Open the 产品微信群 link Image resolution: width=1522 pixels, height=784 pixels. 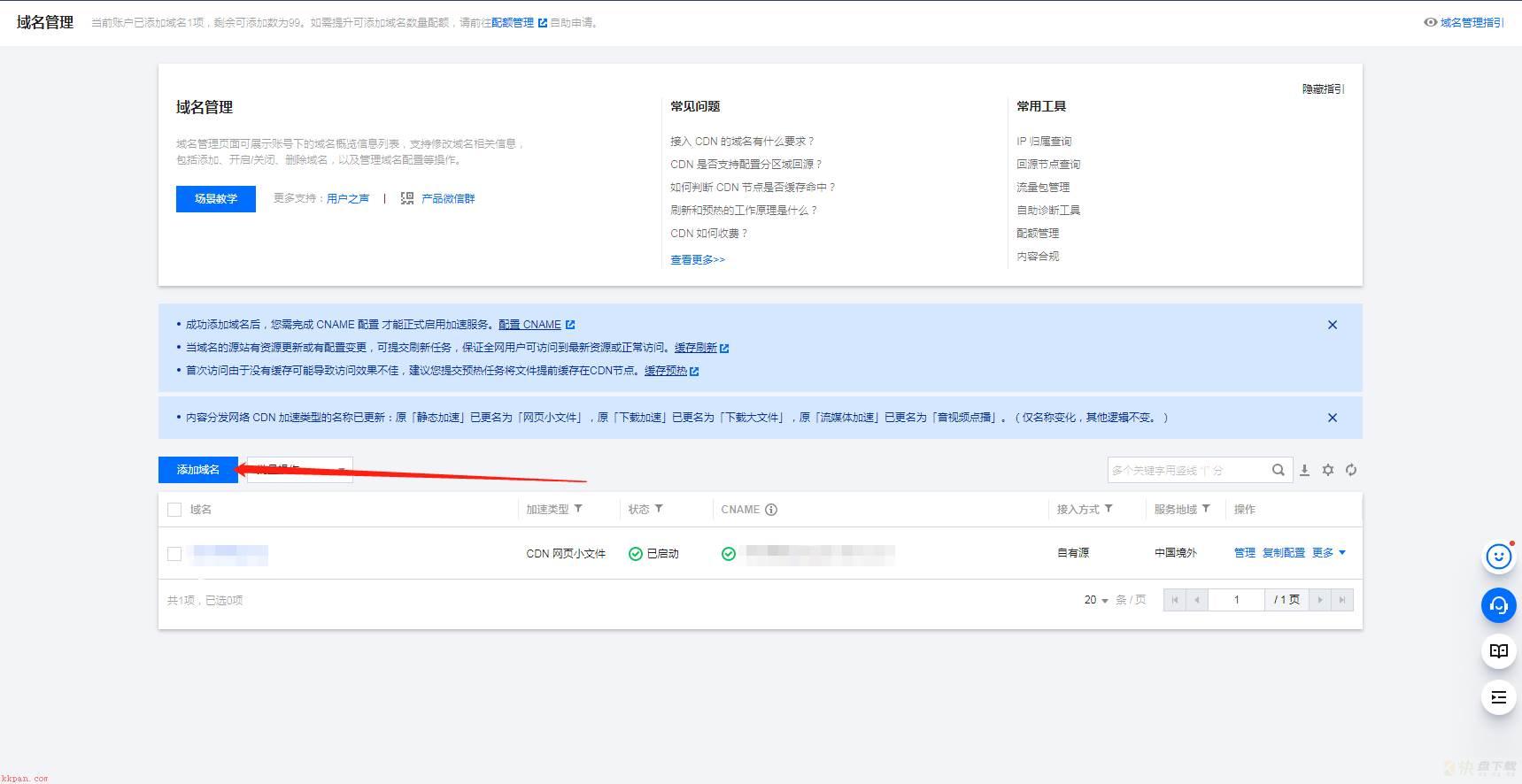coord(448,199)
